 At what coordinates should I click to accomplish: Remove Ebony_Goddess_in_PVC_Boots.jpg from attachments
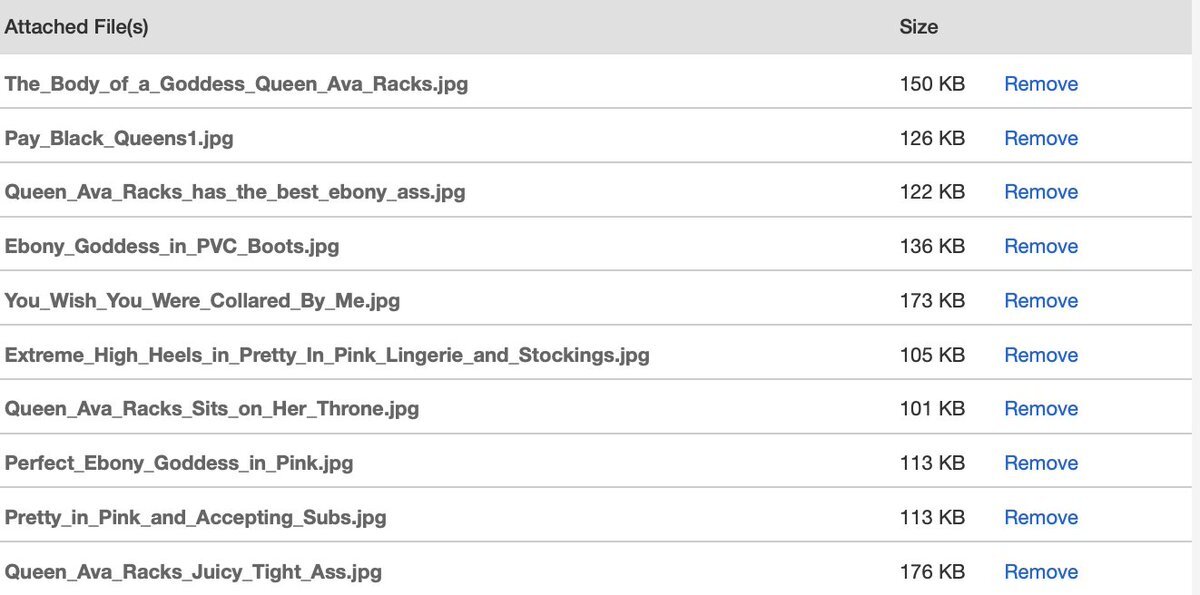(x=1040, y=246)
